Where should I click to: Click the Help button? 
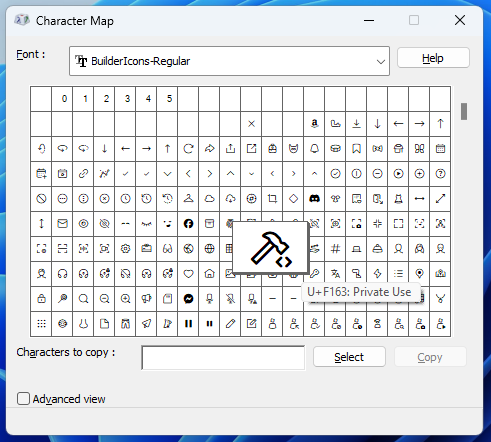pyautogui.click(x=433, y=58)
